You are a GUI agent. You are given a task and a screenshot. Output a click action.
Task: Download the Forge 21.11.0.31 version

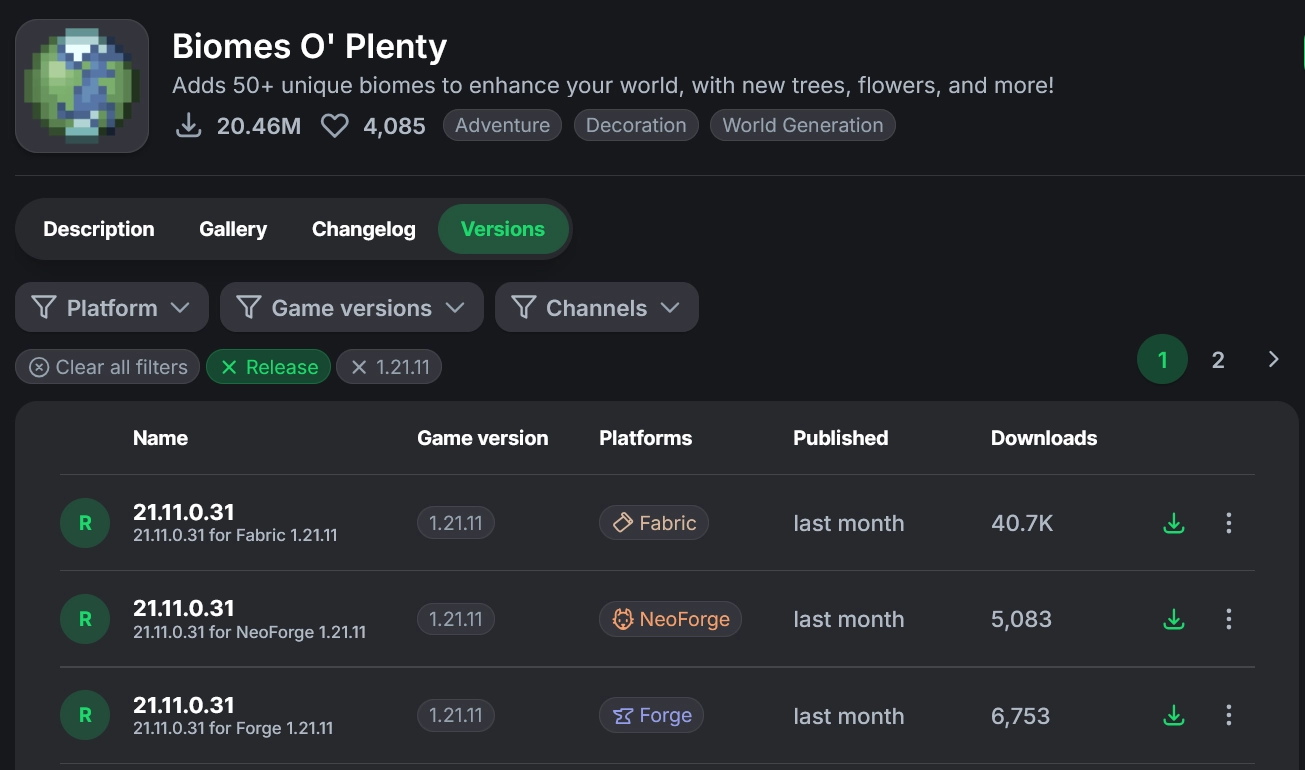pos(1174,716)
